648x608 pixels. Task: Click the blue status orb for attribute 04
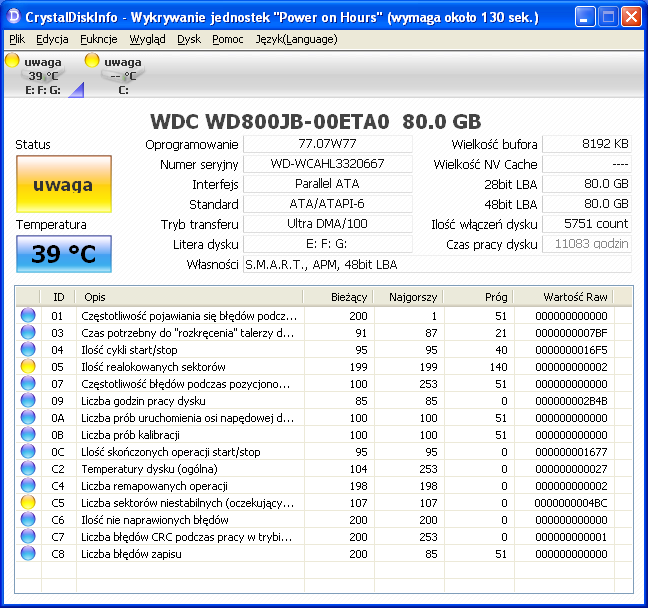28,349
